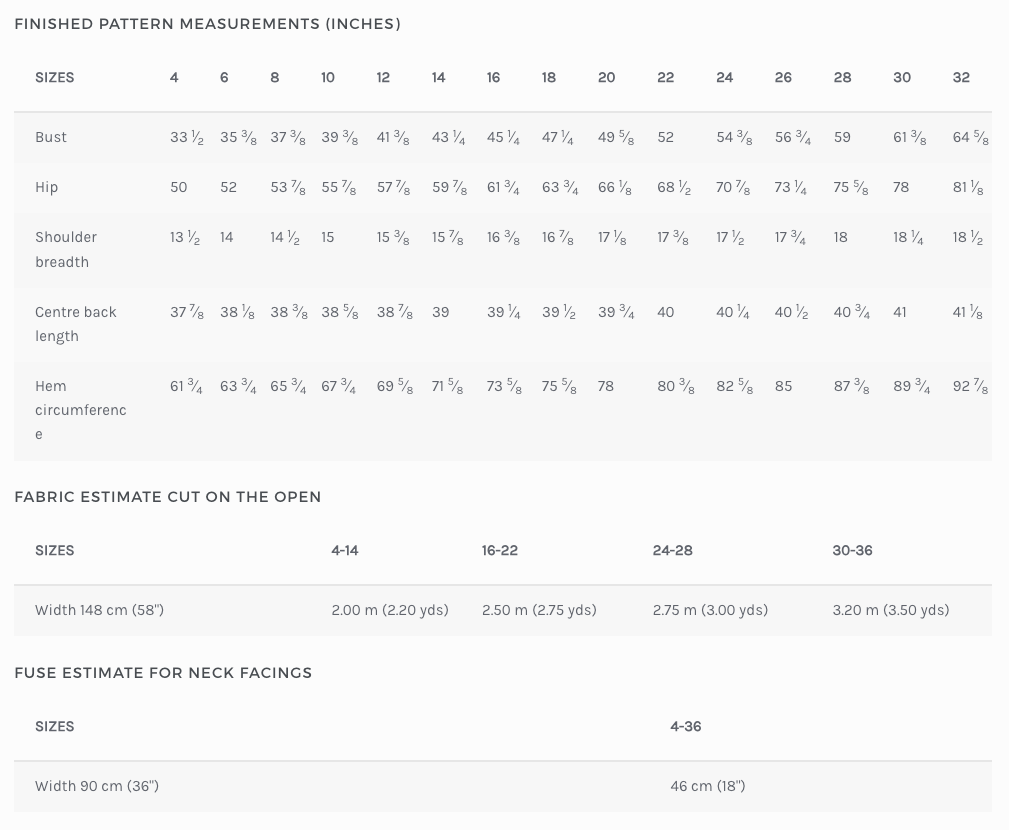Select the Hip row label

pyautogui.click(x=47, y=187)
